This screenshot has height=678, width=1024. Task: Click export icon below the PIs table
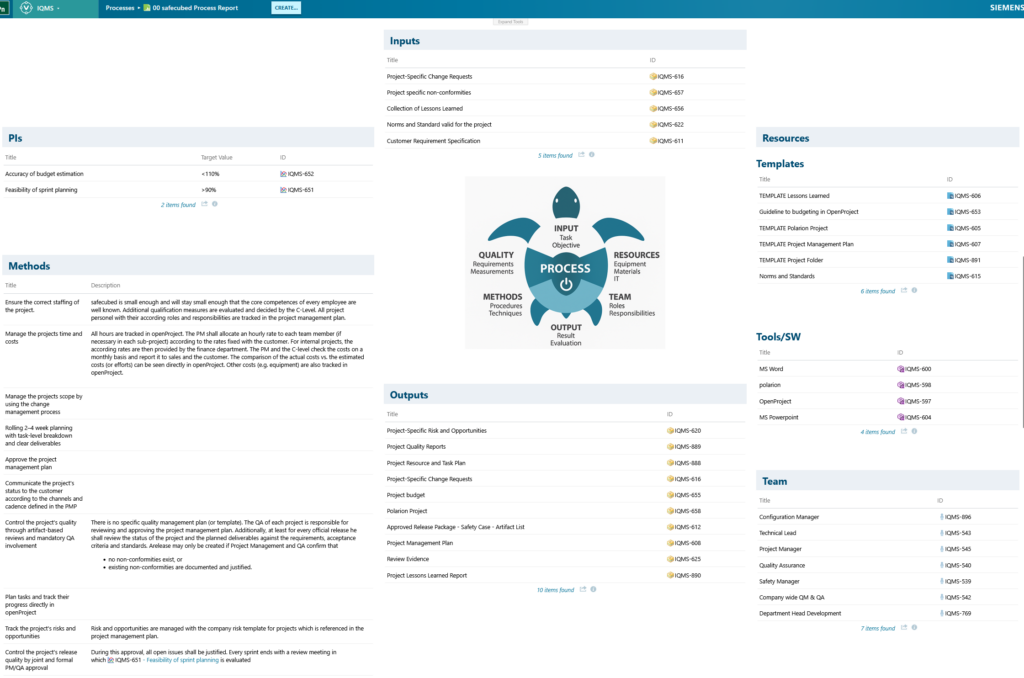204,204
